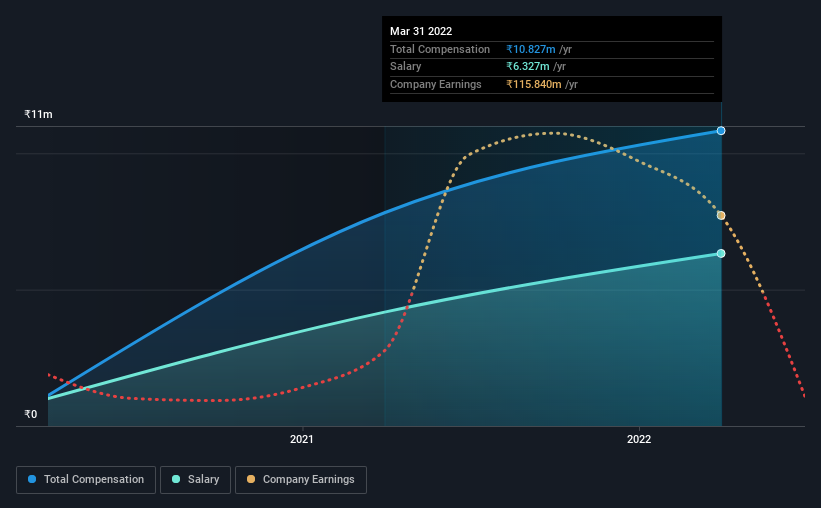Click the ₹11m y-axis label
This screenshot has height=508, width=821.
pyautogui.click(x=38, y=114)
